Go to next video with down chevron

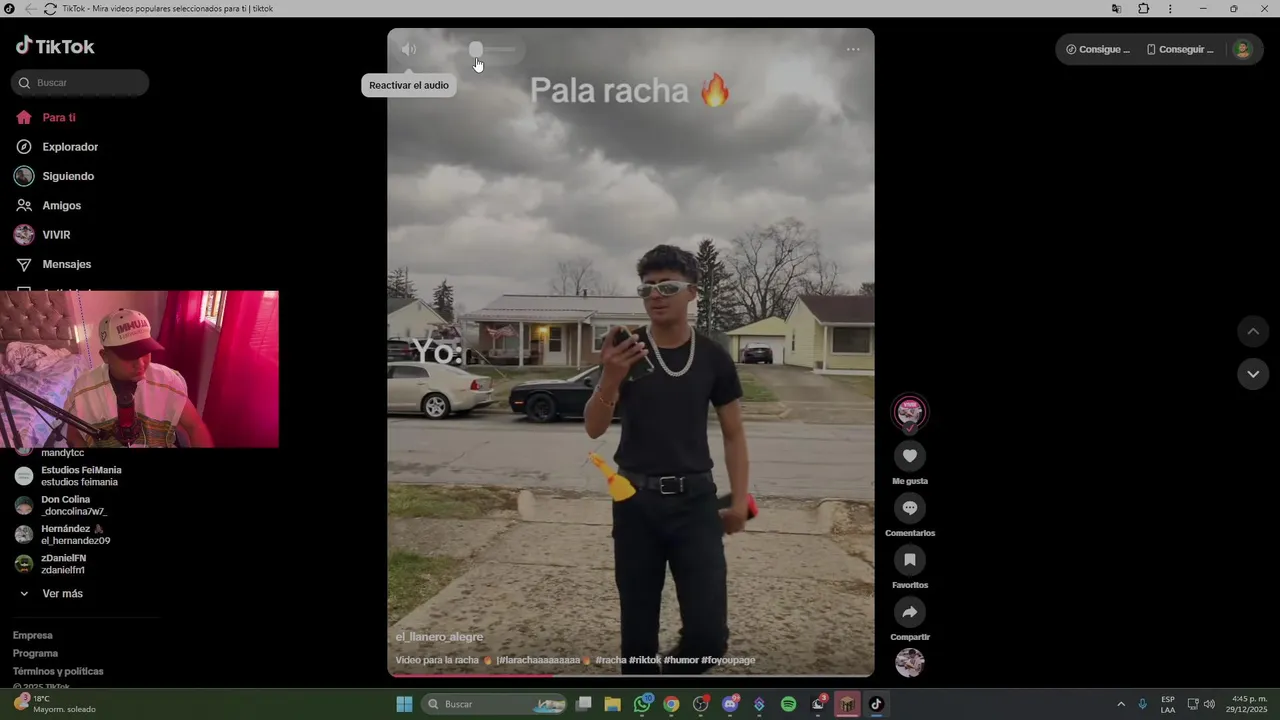pos(1253,374)
